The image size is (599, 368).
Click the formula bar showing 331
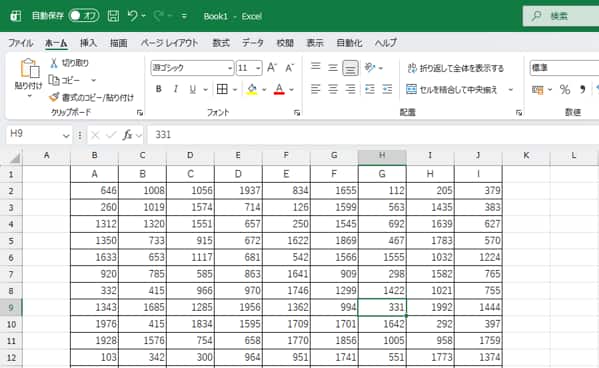[x=374, y=135]
